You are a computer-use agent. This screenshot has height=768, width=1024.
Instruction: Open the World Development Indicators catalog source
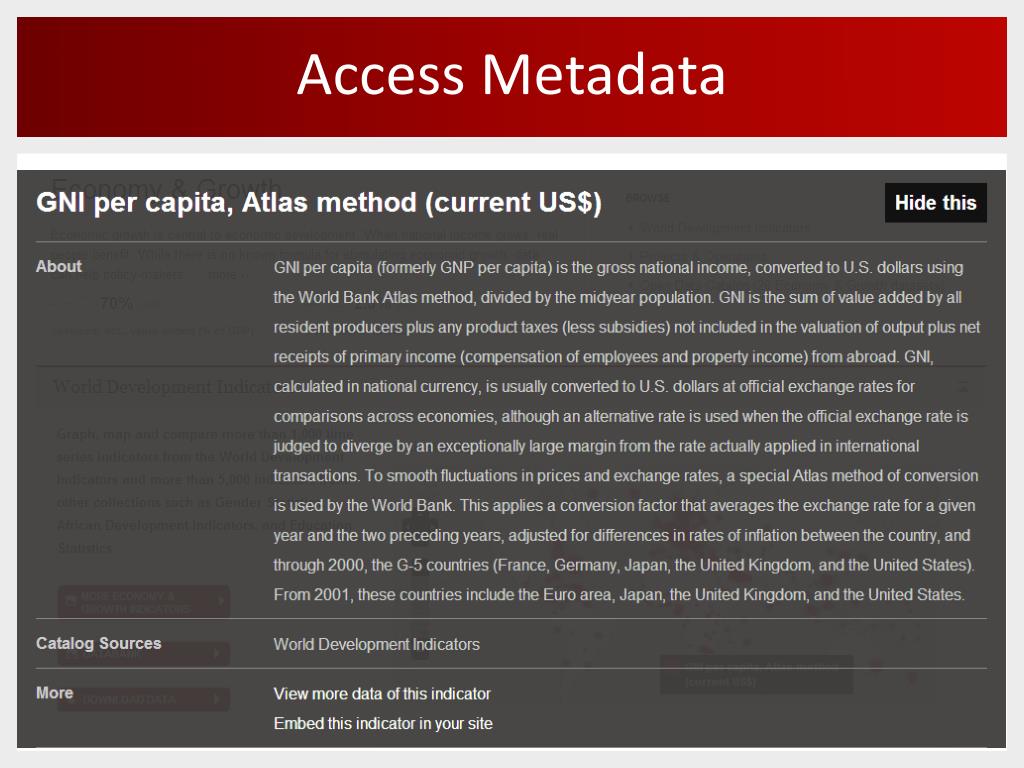pos(376,645)
